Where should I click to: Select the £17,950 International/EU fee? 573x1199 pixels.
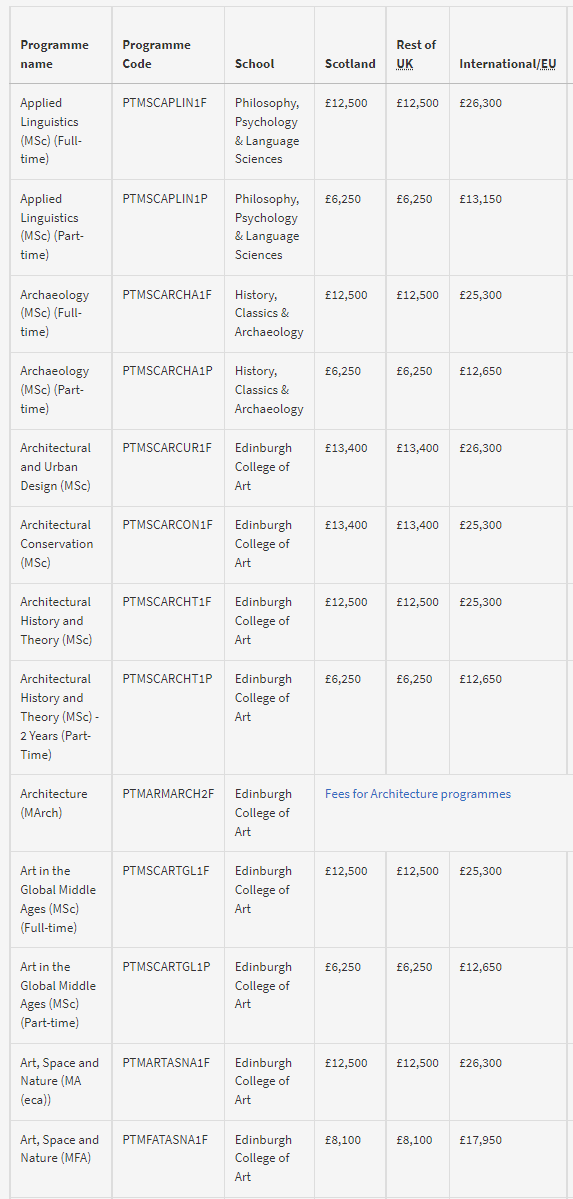[480, 1140]
